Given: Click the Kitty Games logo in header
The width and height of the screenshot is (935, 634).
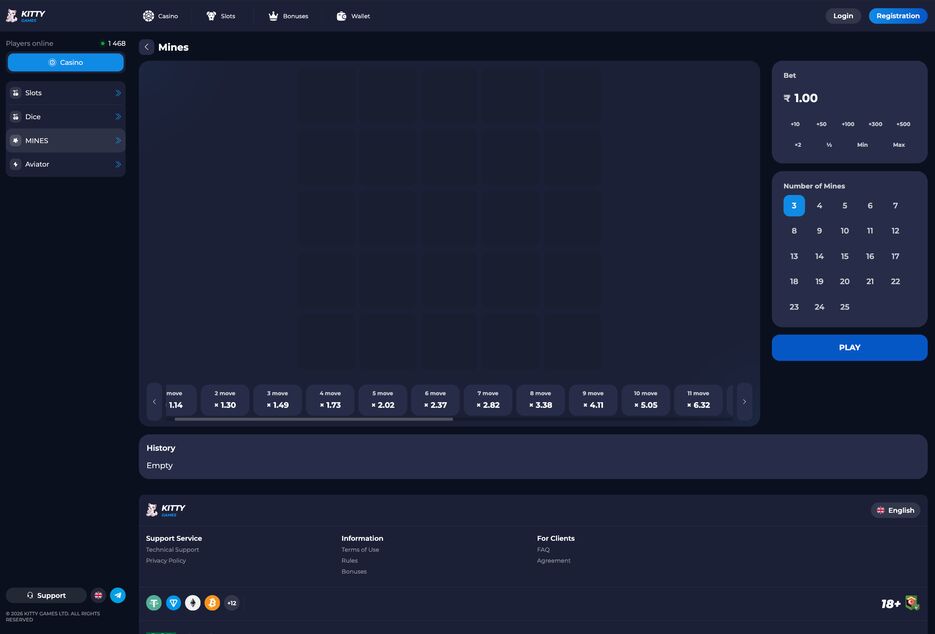Looking at the screenshot, I should click(x=26, y=16).
